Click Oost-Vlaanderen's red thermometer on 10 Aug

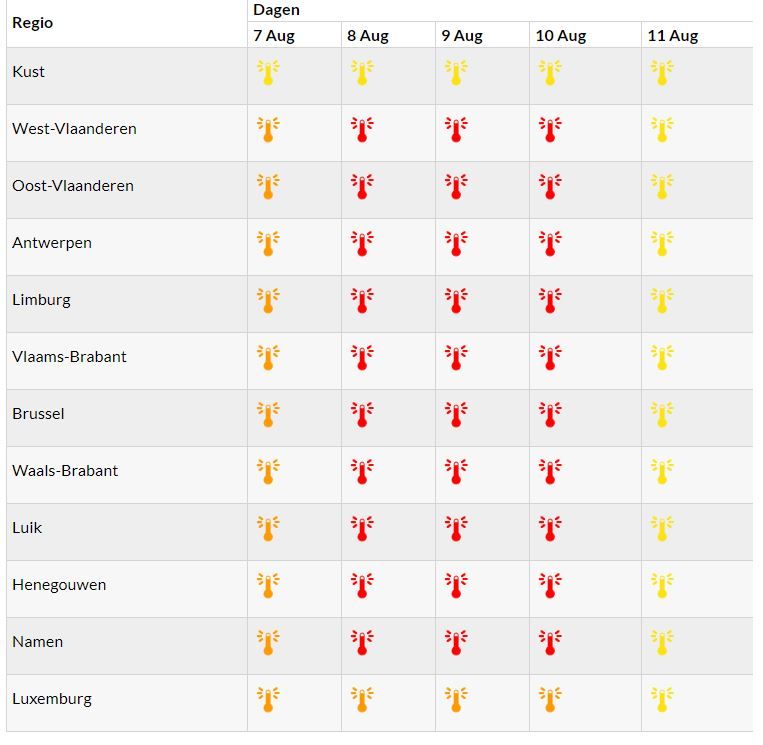pyautogui.click(x=549, y=187)
